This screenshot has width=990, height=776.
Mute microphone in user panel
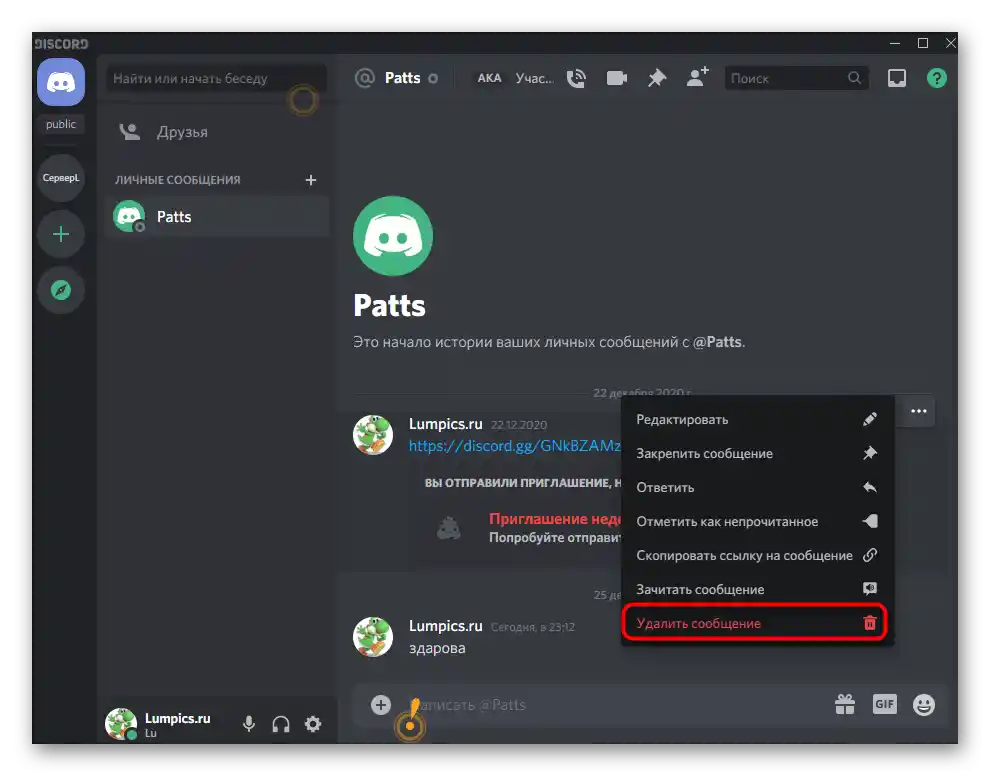click(x=249, y=724)
